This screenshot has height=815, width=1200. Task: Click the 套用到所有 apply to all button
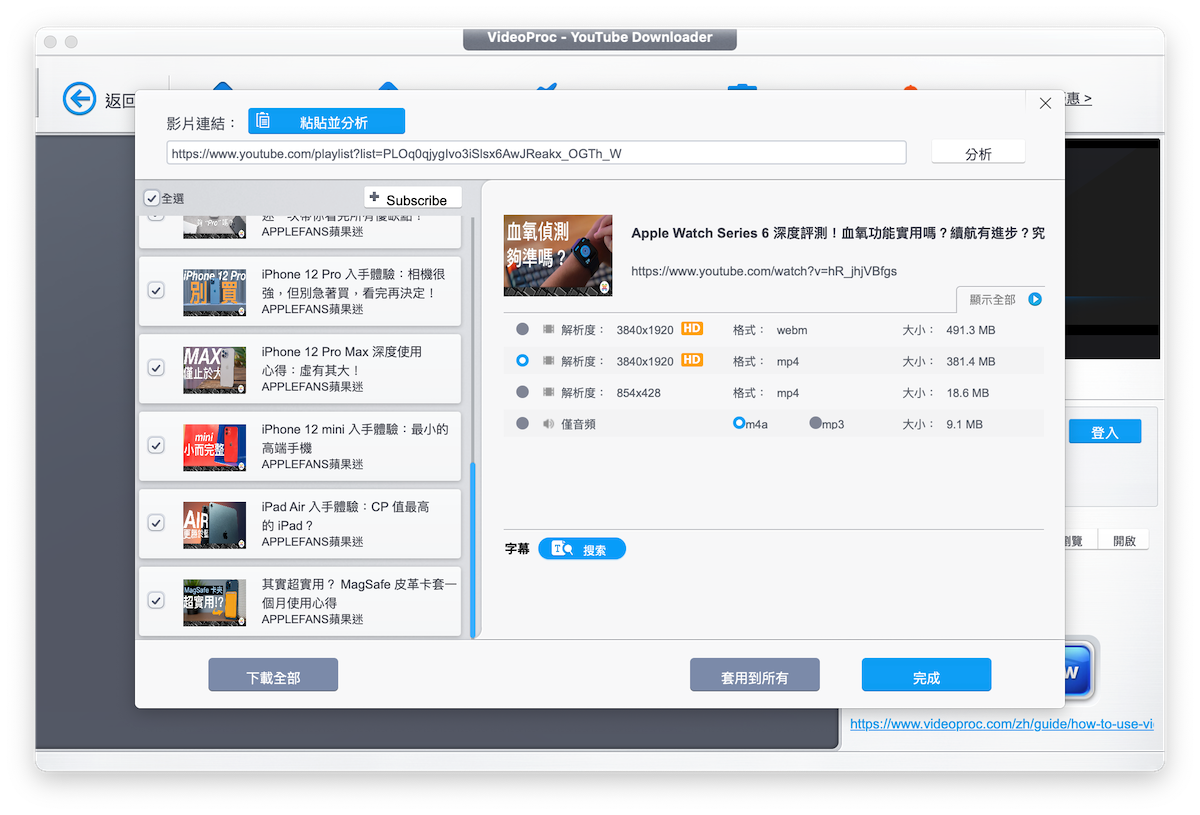point(755,675)
